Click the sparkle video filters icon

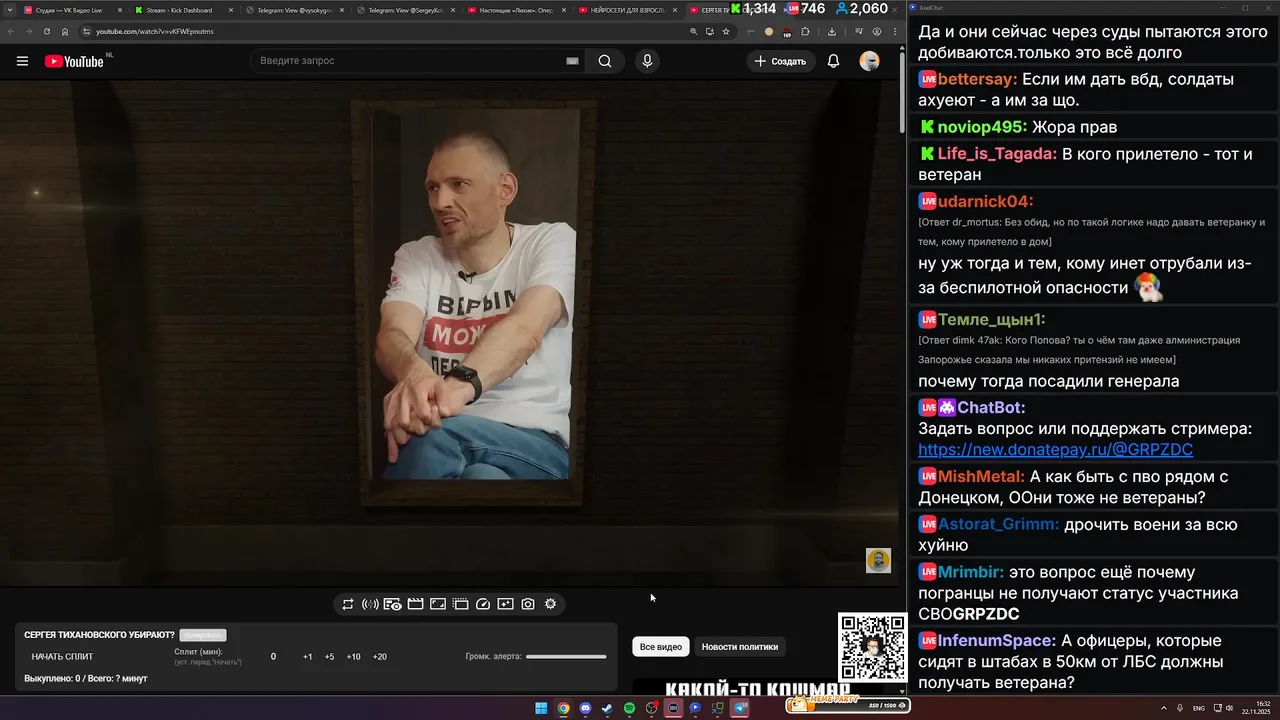[x=505, y=604]
